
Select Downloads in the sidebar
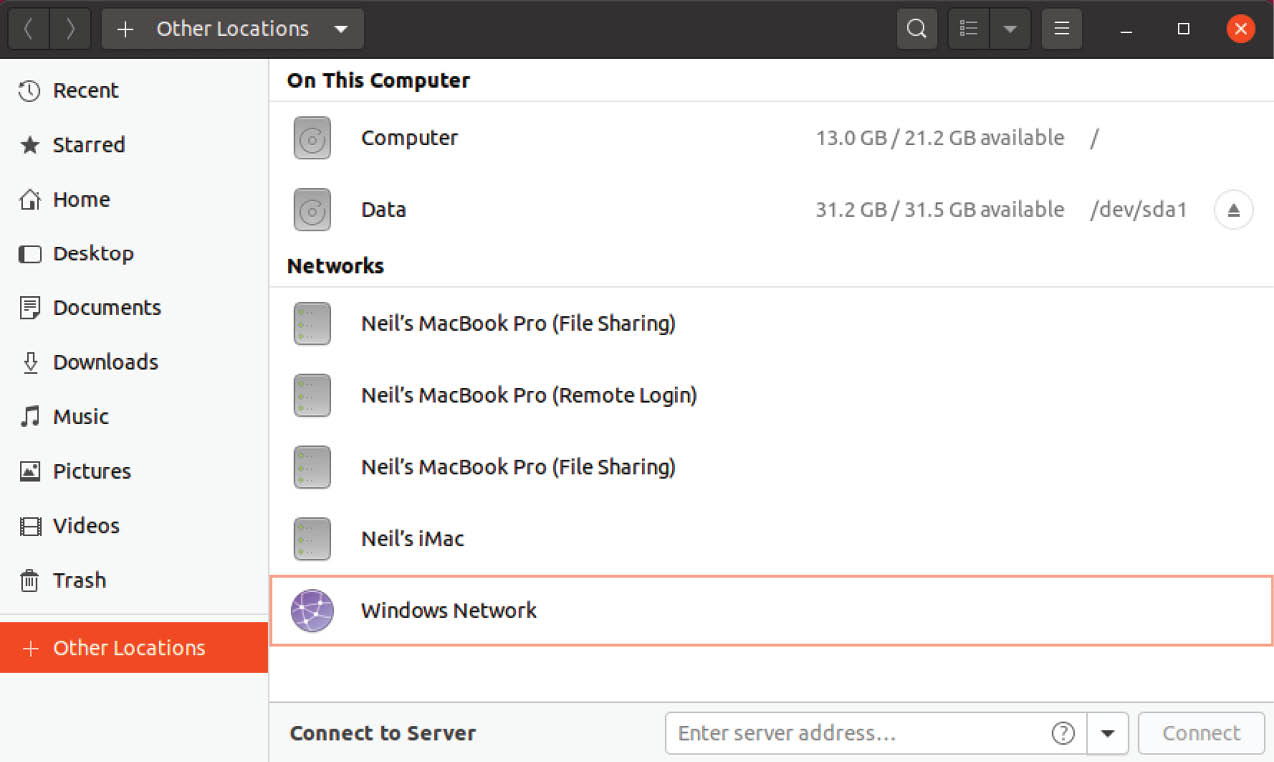pyautogui.click(x=105, y=362)
